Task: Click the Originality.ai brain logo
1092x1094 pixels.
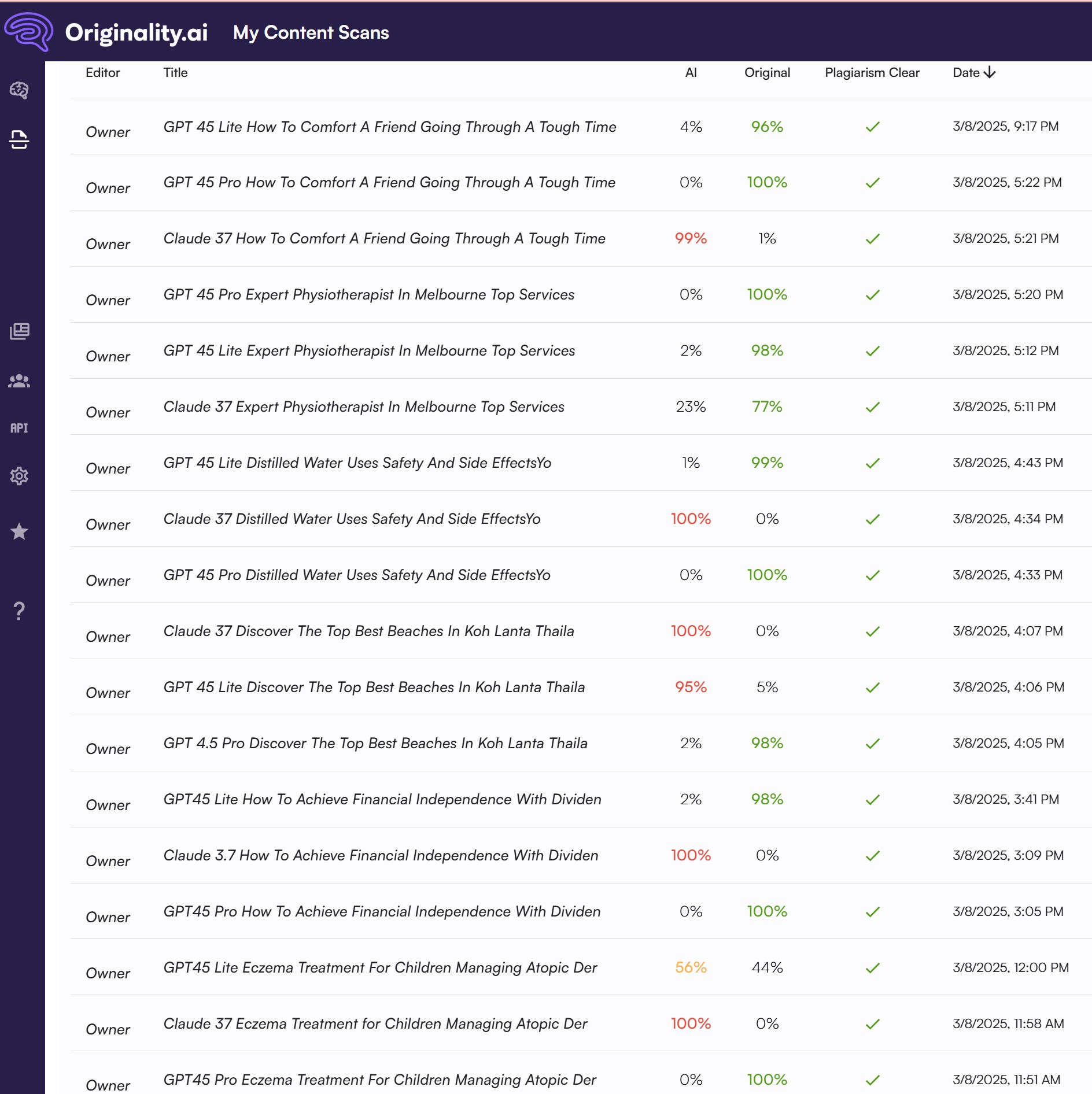Action: click(x=28, y=32)
